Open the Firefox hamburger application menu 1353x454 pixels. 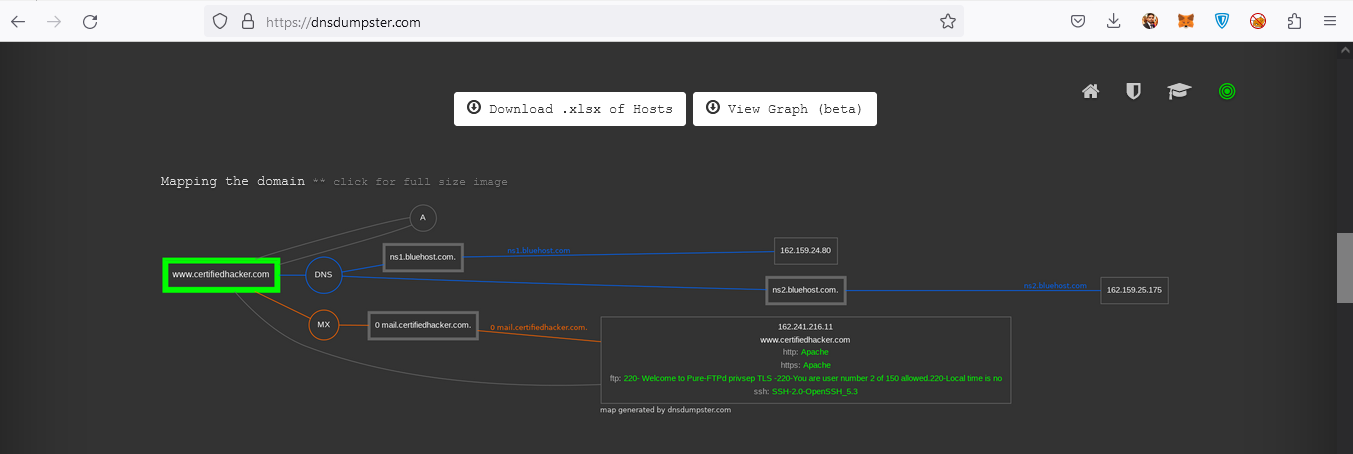[x=1330, y=21]
